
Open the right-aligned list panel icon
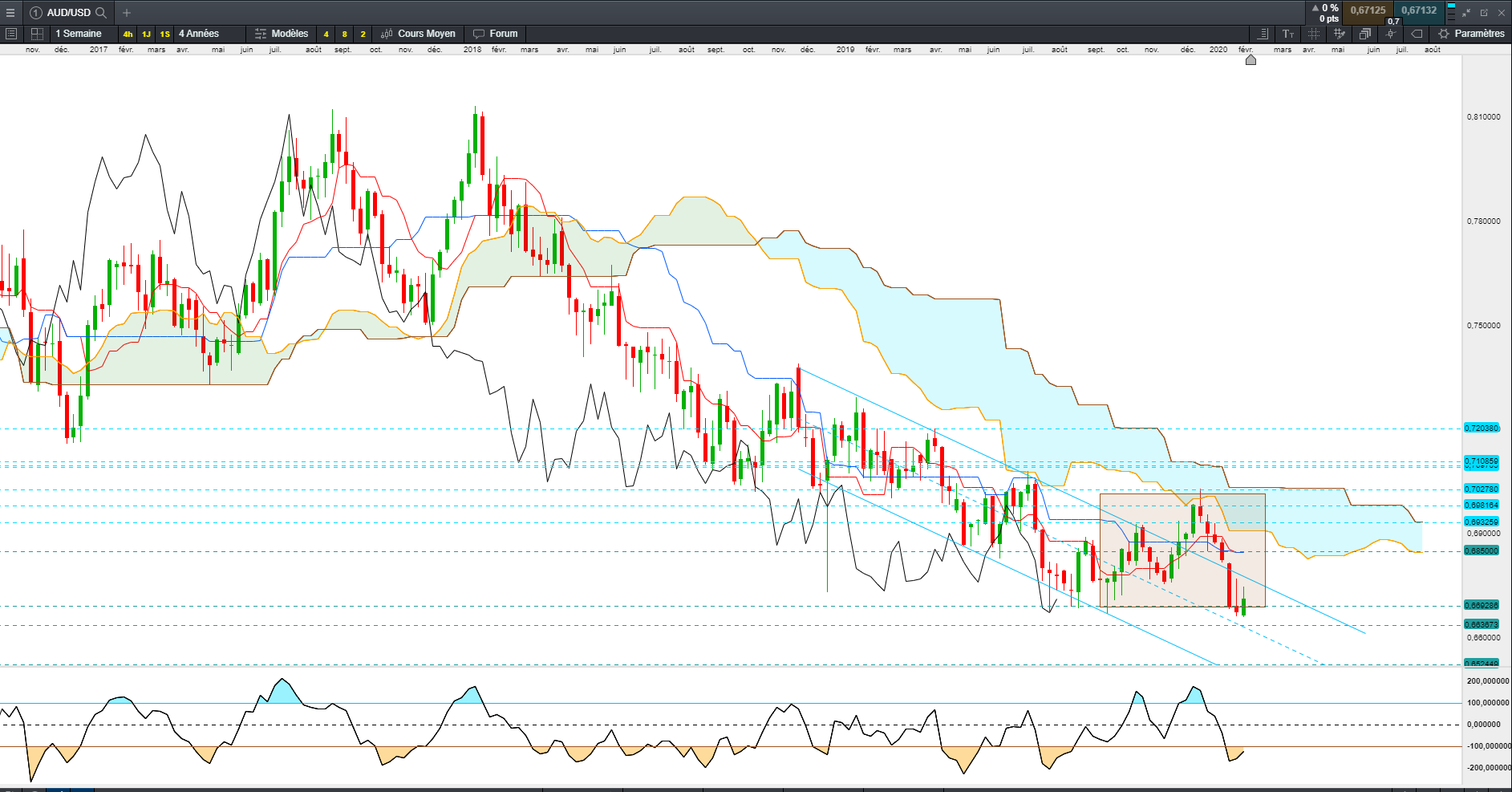(x=1263, y=34)
